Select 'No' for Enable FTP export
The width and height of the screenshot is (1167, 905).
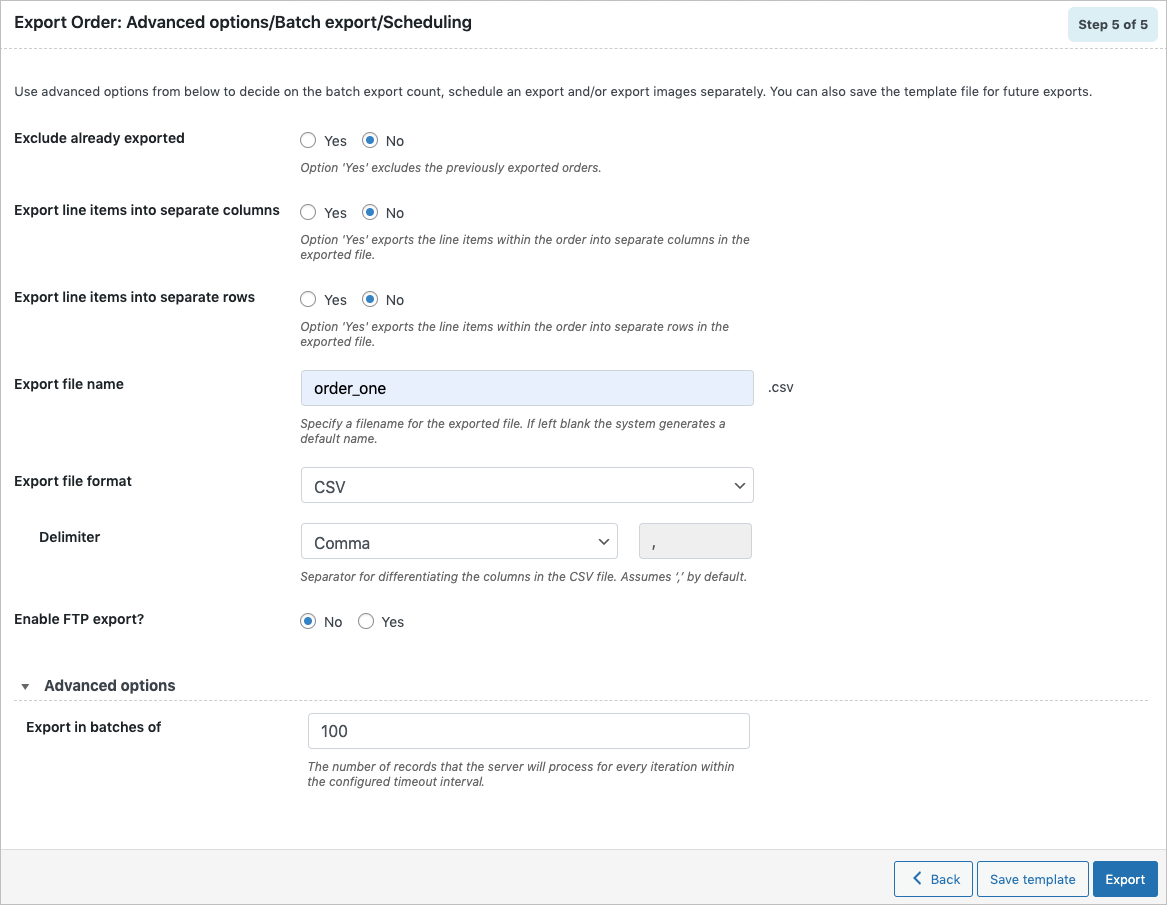[309, 621]
